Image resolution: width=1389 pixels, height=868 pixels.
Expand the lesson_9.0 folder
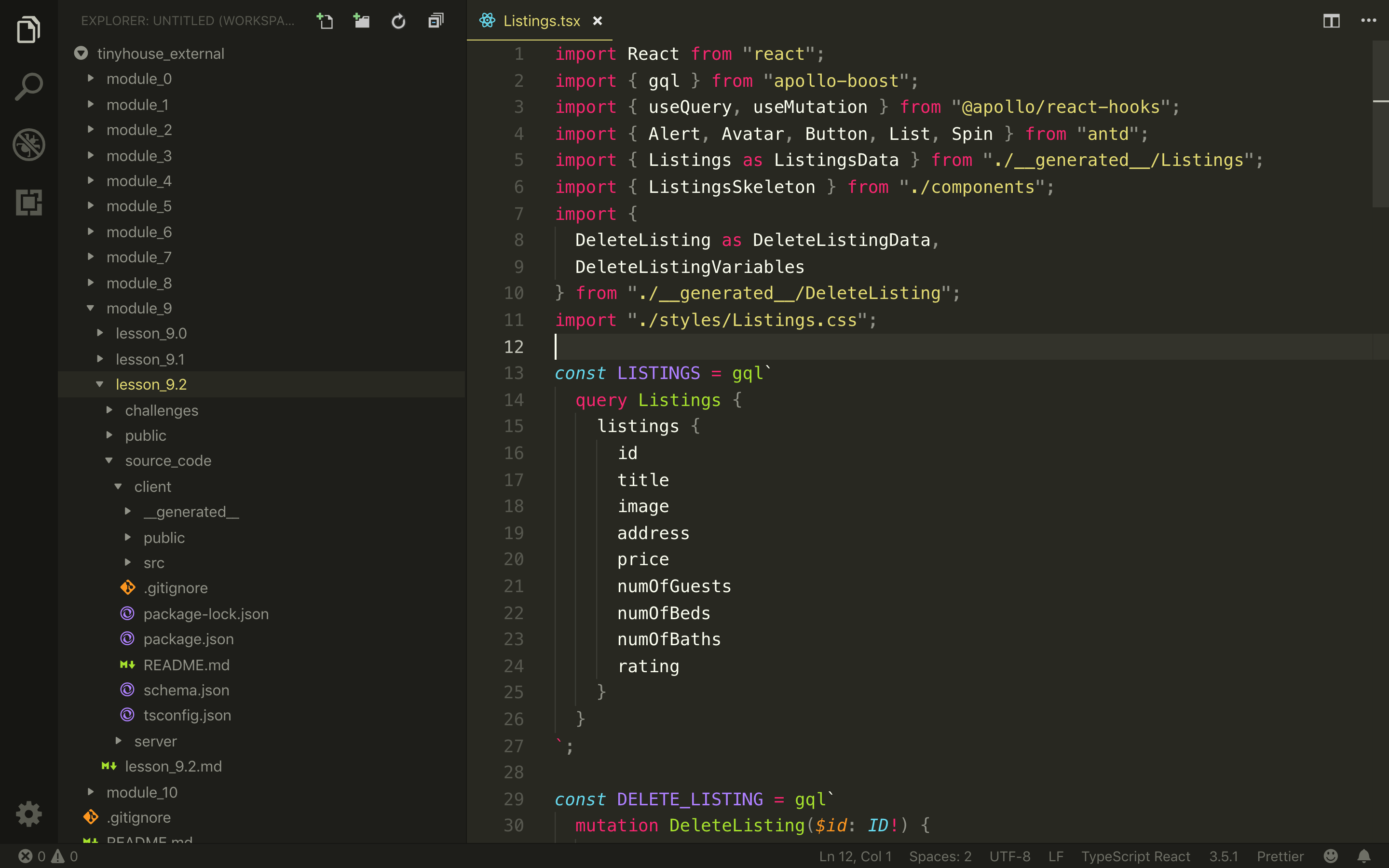coord(151,334)
